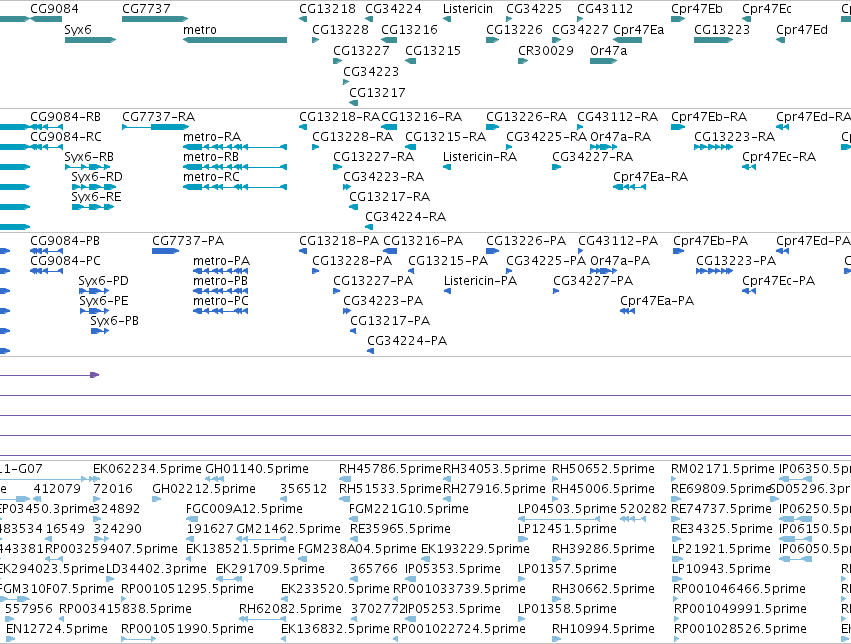The image size is (851, 644).
Task: Click transcript CG13223-RA
Action: (x=714, y=147)
